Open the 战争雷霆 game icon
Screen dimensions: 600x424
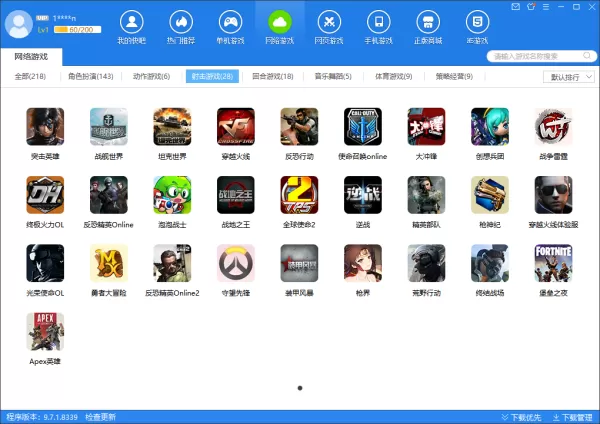(x=553, y=127)
